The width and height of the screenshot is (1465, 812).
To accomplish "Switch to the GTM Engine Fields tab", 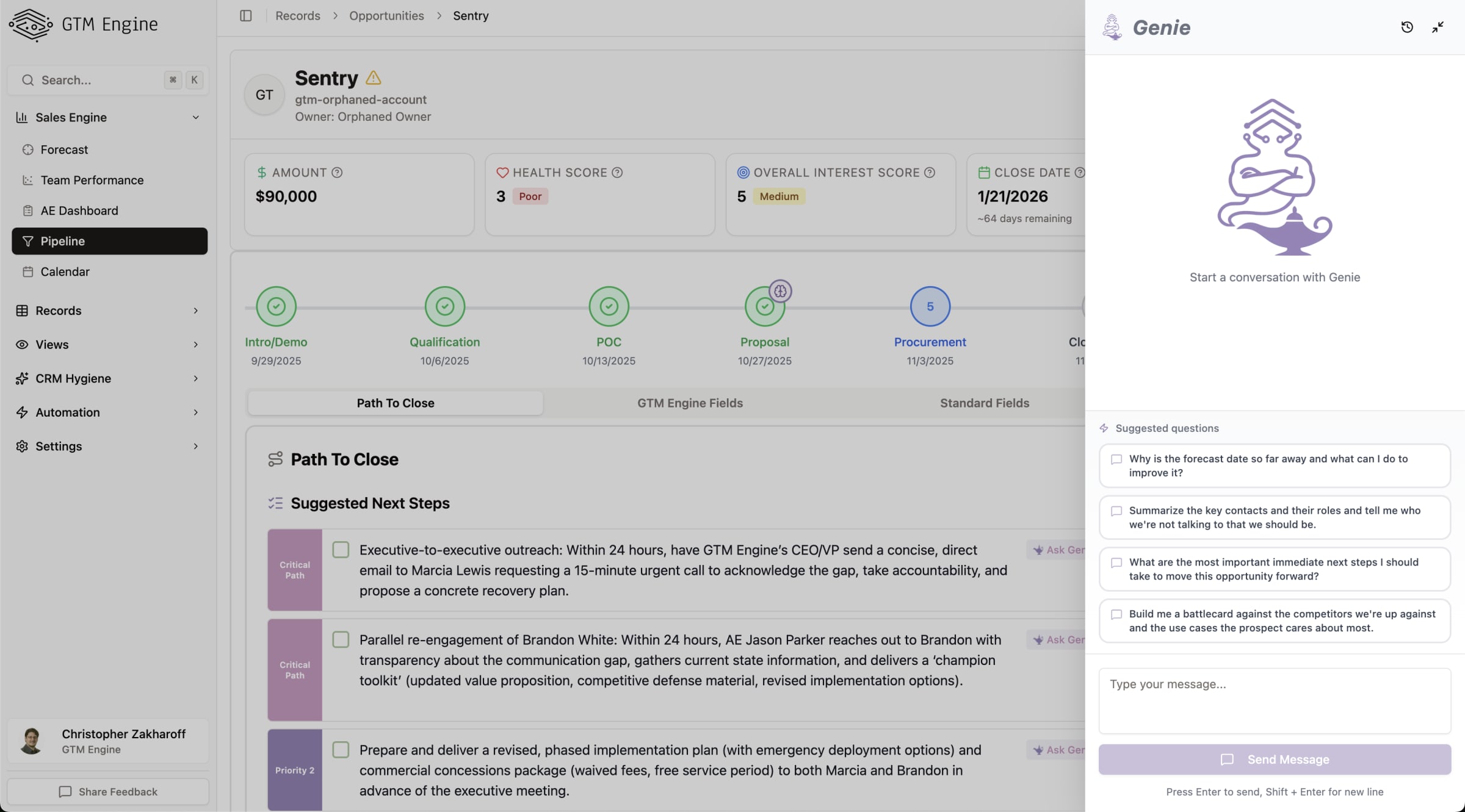I will click(x=690, y=403).
